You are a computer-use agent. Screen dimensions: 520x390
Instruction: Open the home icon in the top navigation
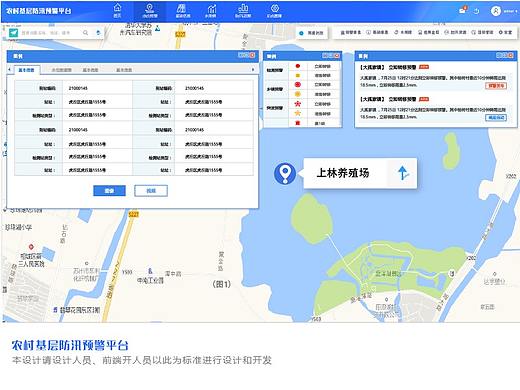click(117, 11)
